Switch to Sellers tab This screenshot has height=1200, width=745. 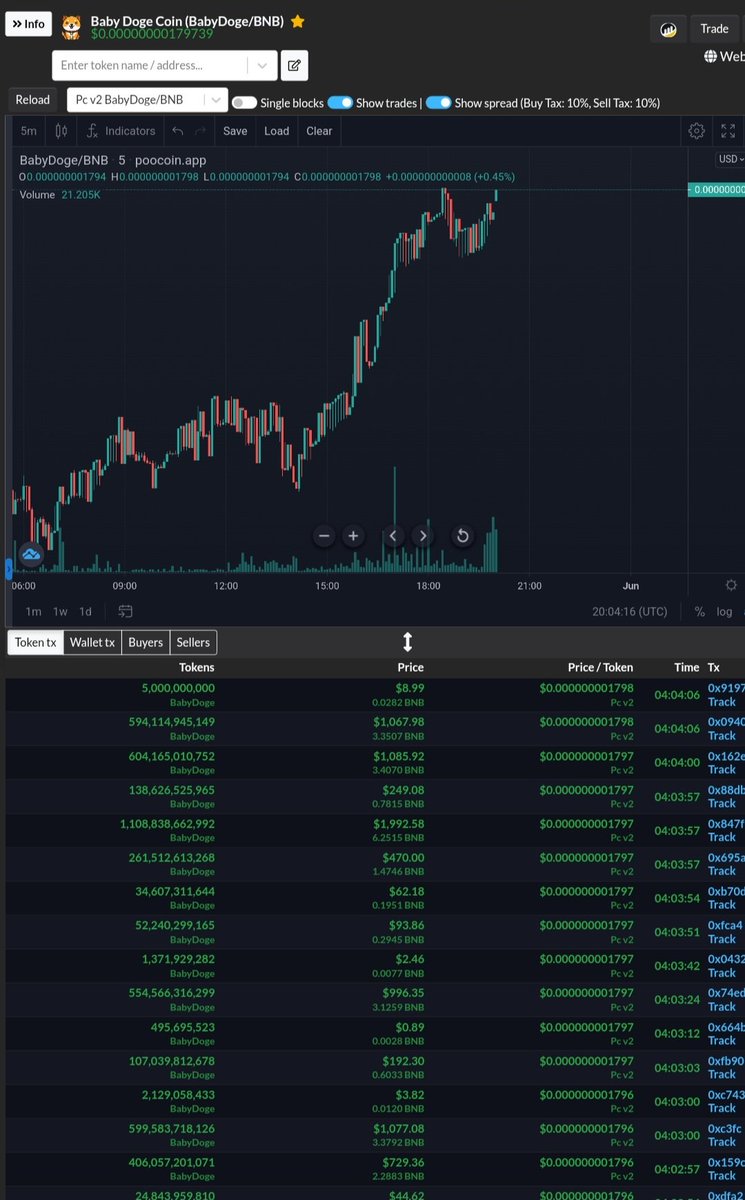pos(193,642)
